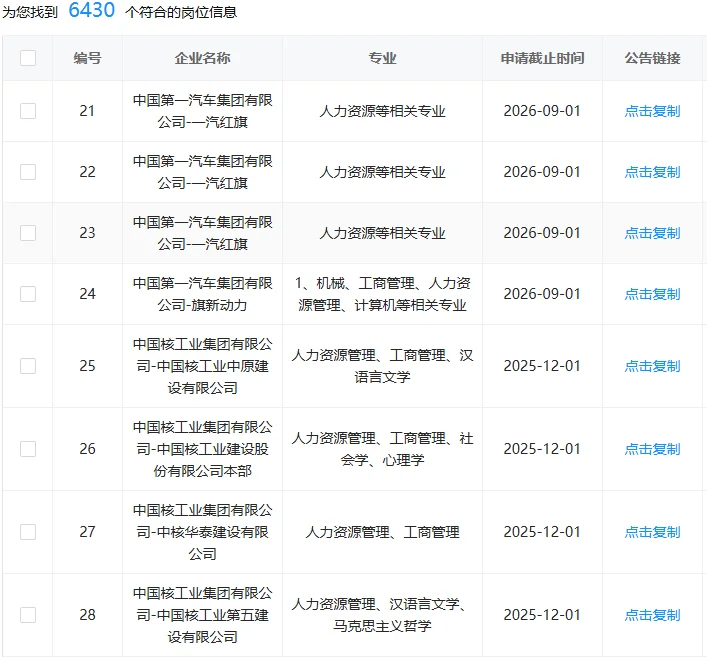Click major cell mentioning 汉语言文学 in row 25

click(x=382, y=366)
